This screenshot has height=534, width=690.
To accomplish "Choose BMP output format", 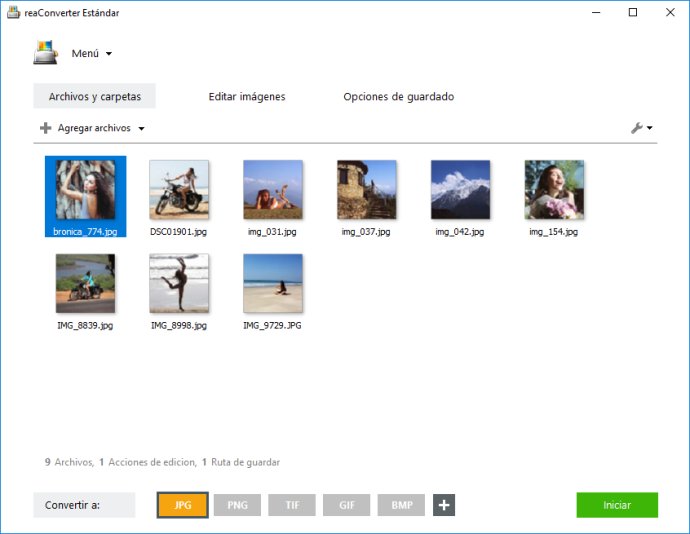I will coord(401,505).
